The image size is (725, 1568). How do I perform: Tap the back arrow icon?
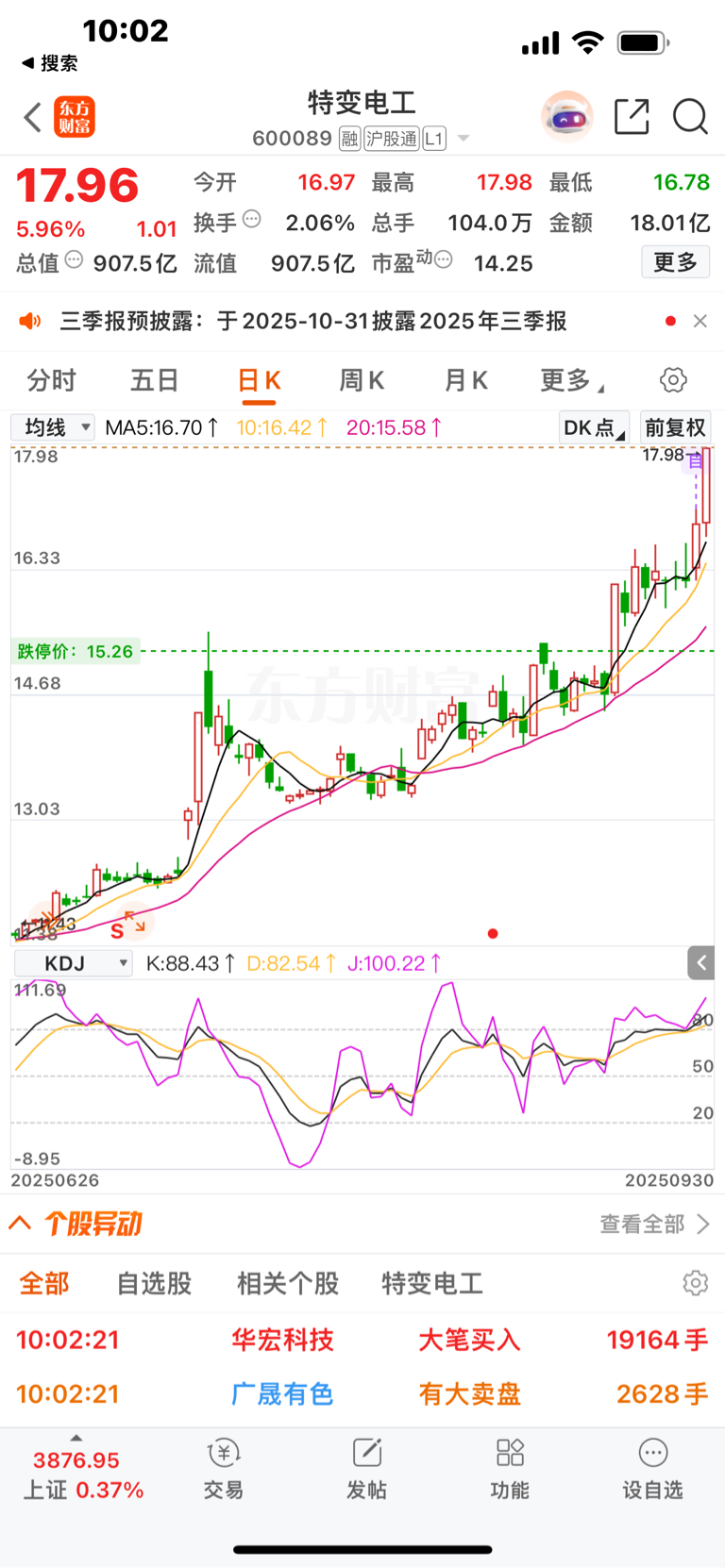[x=33, y=118]
